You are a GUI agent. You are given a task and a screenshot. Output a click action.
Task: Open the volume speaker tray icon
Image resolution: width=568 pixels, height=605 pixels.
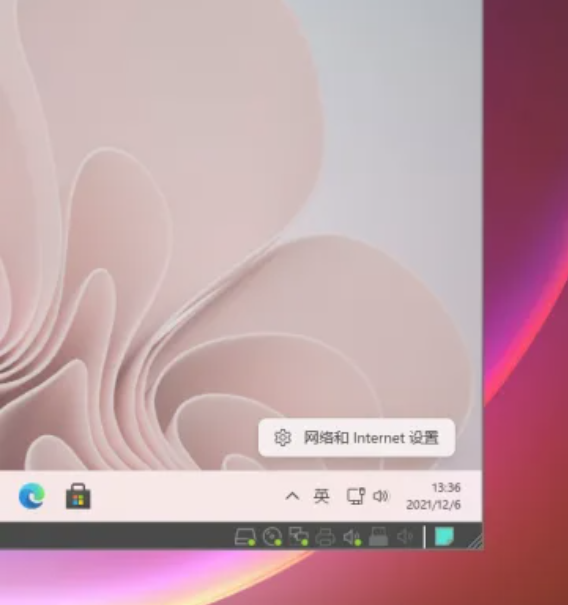click(381, 496)
